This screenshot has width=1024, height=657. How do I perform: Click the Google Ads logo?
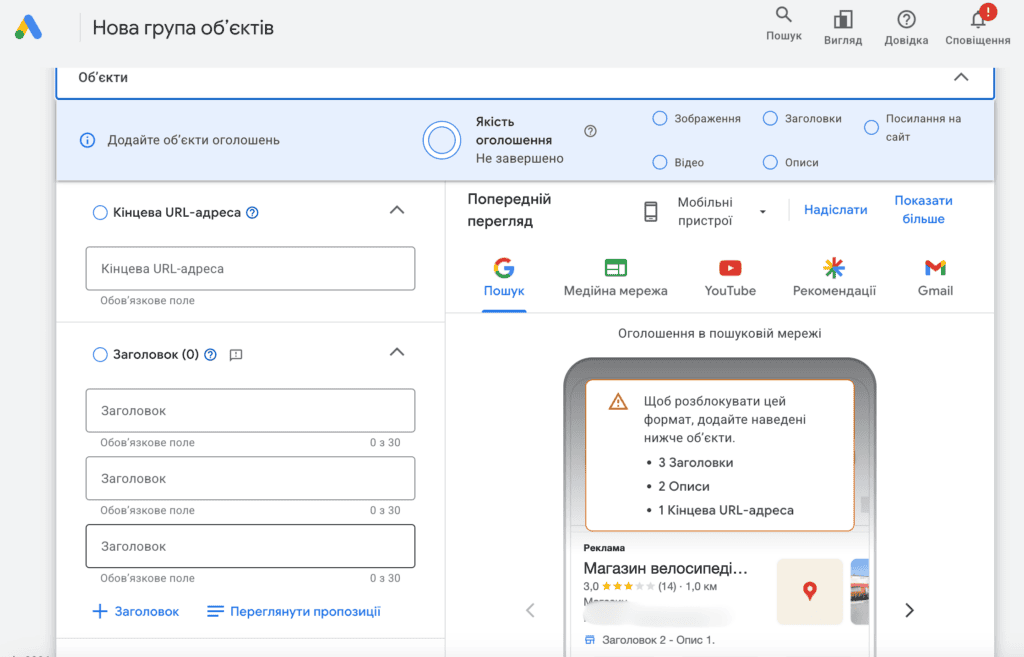click(29, 27)
